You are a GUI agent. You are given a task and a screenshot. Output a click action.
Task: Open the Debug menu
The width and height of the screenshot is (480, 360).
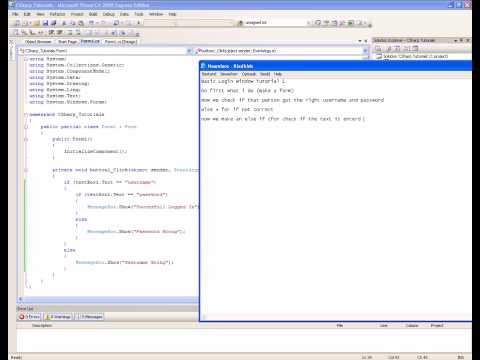(x=109, y=14)
